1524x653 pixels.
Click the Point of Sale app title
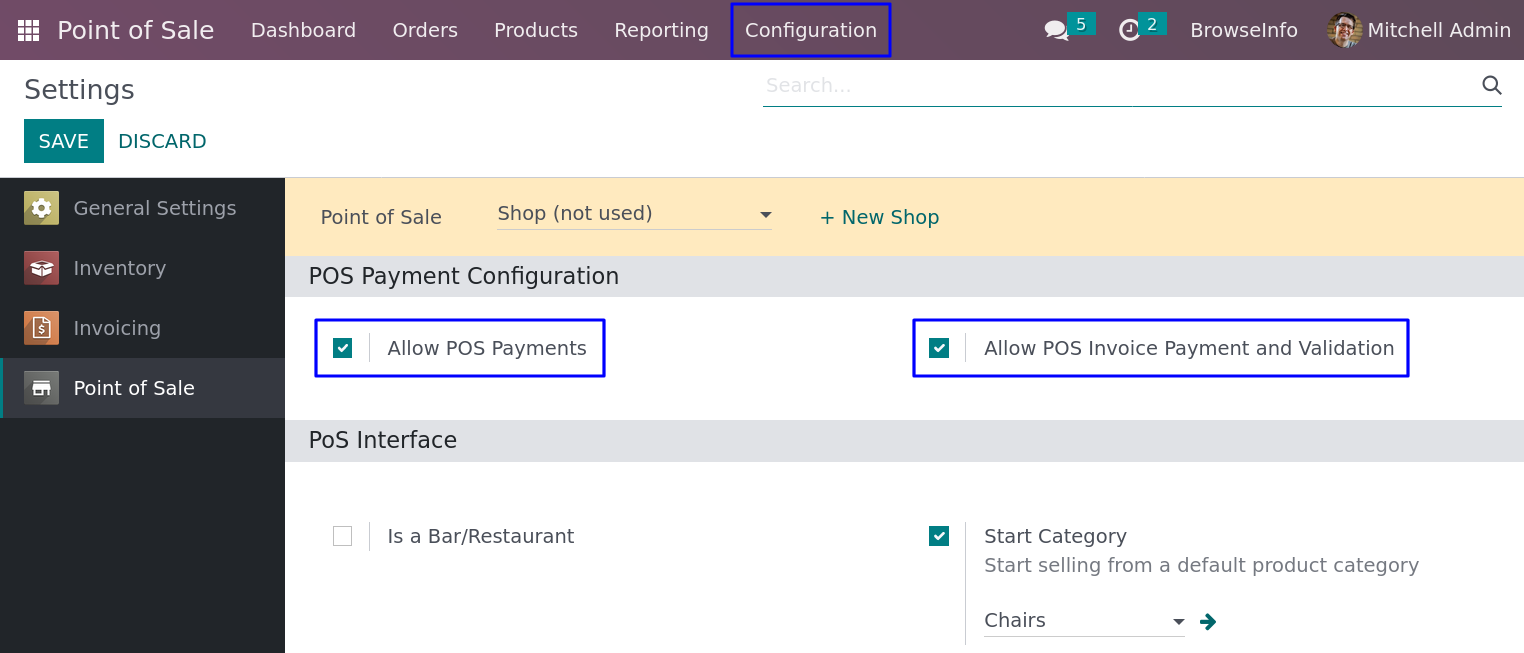tap(136, 30)
